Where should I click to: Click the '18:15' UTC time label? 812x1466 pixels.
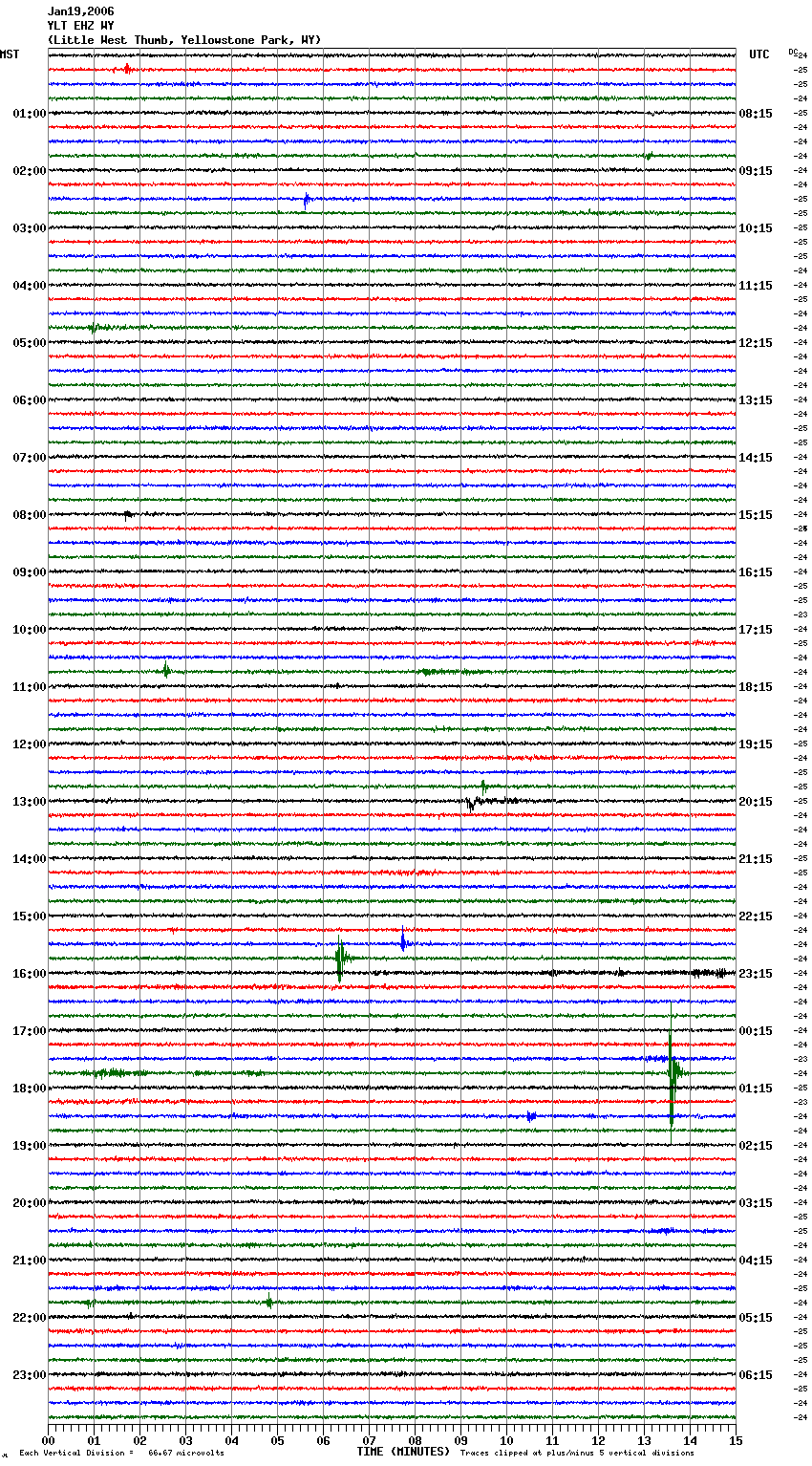coord(756,687)
